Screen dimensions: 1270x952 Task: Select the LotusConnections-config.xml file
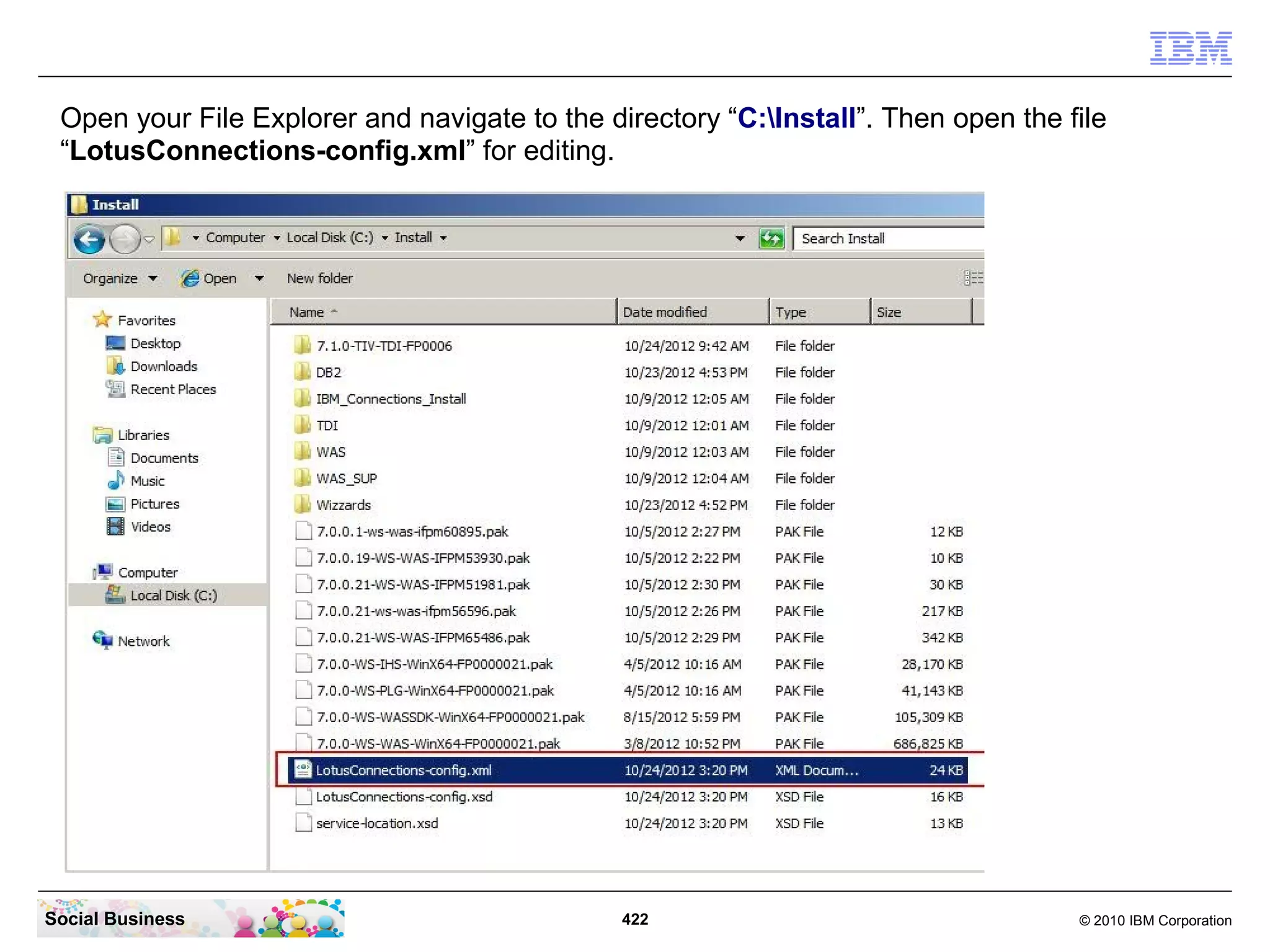coord(628,770)
